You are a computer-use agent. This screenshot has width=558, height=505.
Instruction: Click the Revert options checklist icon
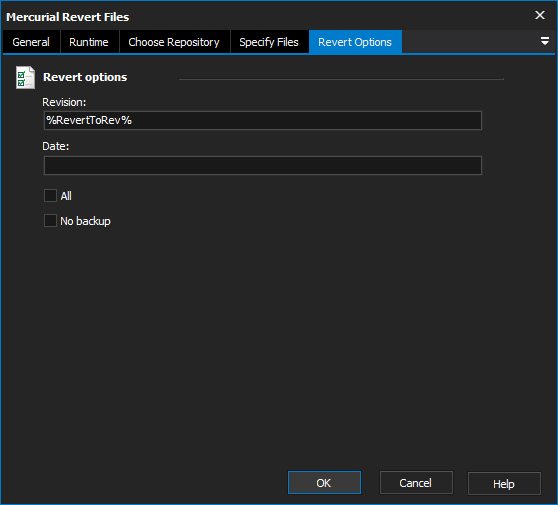pyautogui.click(x=25, y=78)
